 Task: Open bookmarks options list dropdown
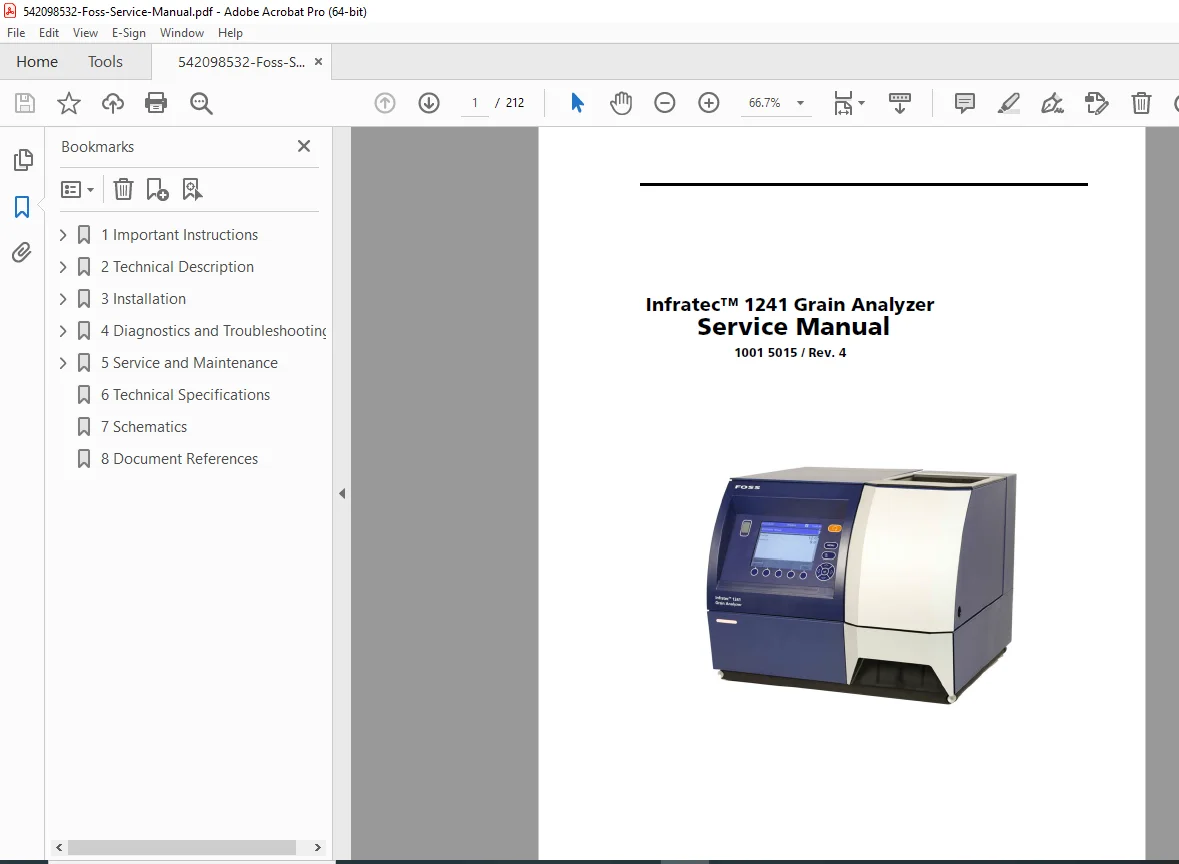[77, 189]
